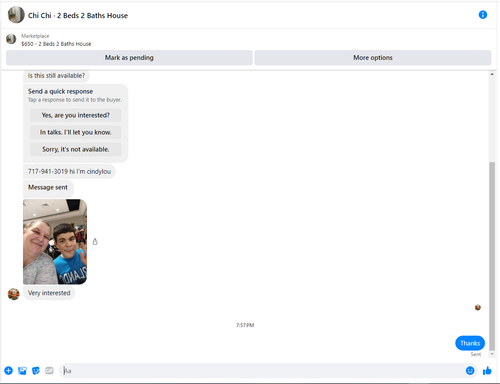This screenshot has width=500, height=384.
Task: Click sender avatar beside Very interested
Action: click(14, 294)
